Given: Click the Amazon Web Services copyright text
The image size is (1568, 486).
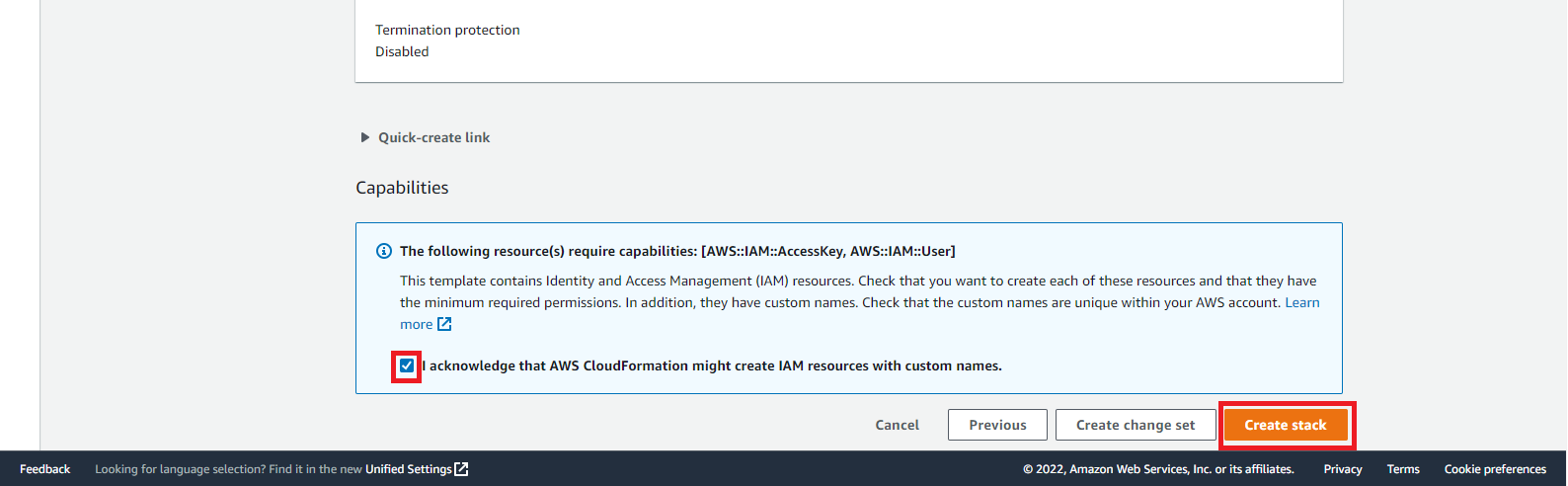Looking at the screenshot, I should coord(1158,469).
